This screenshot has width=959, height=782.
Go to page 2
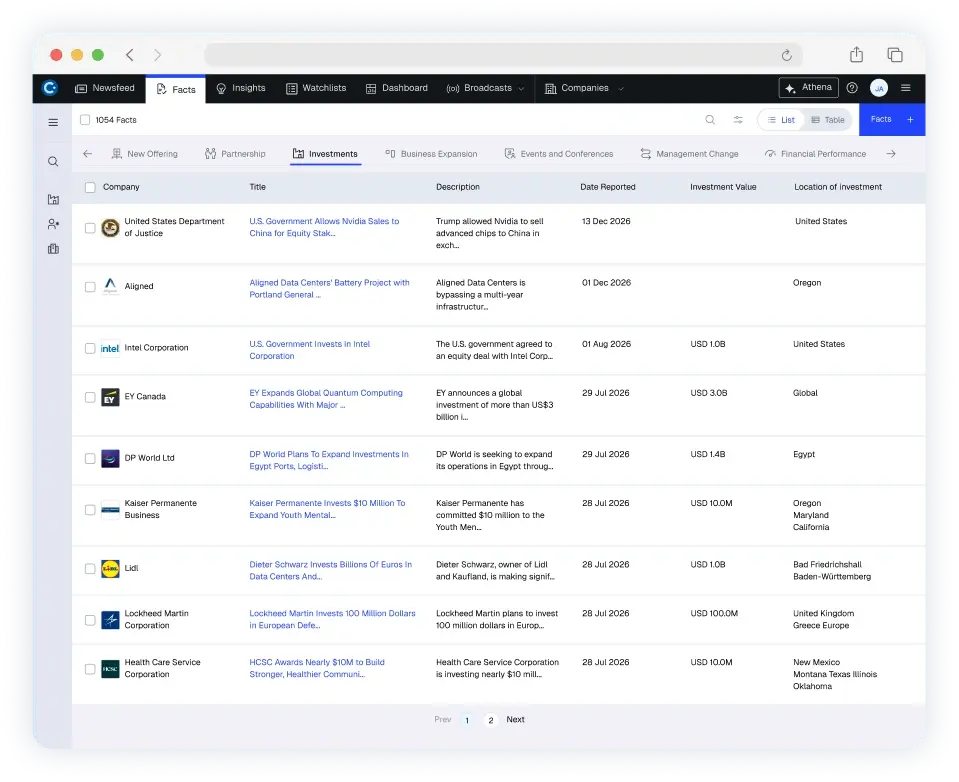[x=491, y=720]
